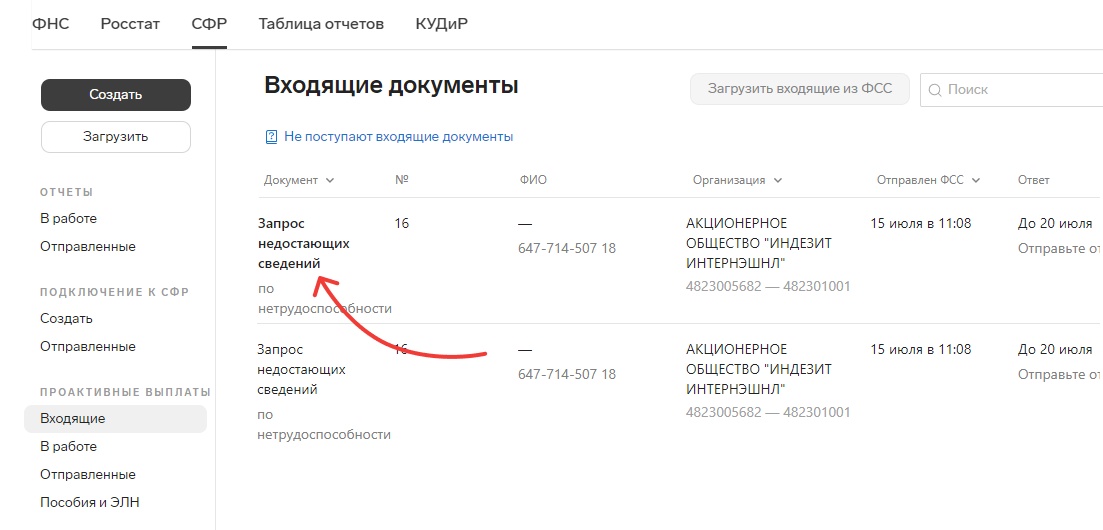
Task: Select 'Создать' under Подключение к СФР
Action: (66, 319)
